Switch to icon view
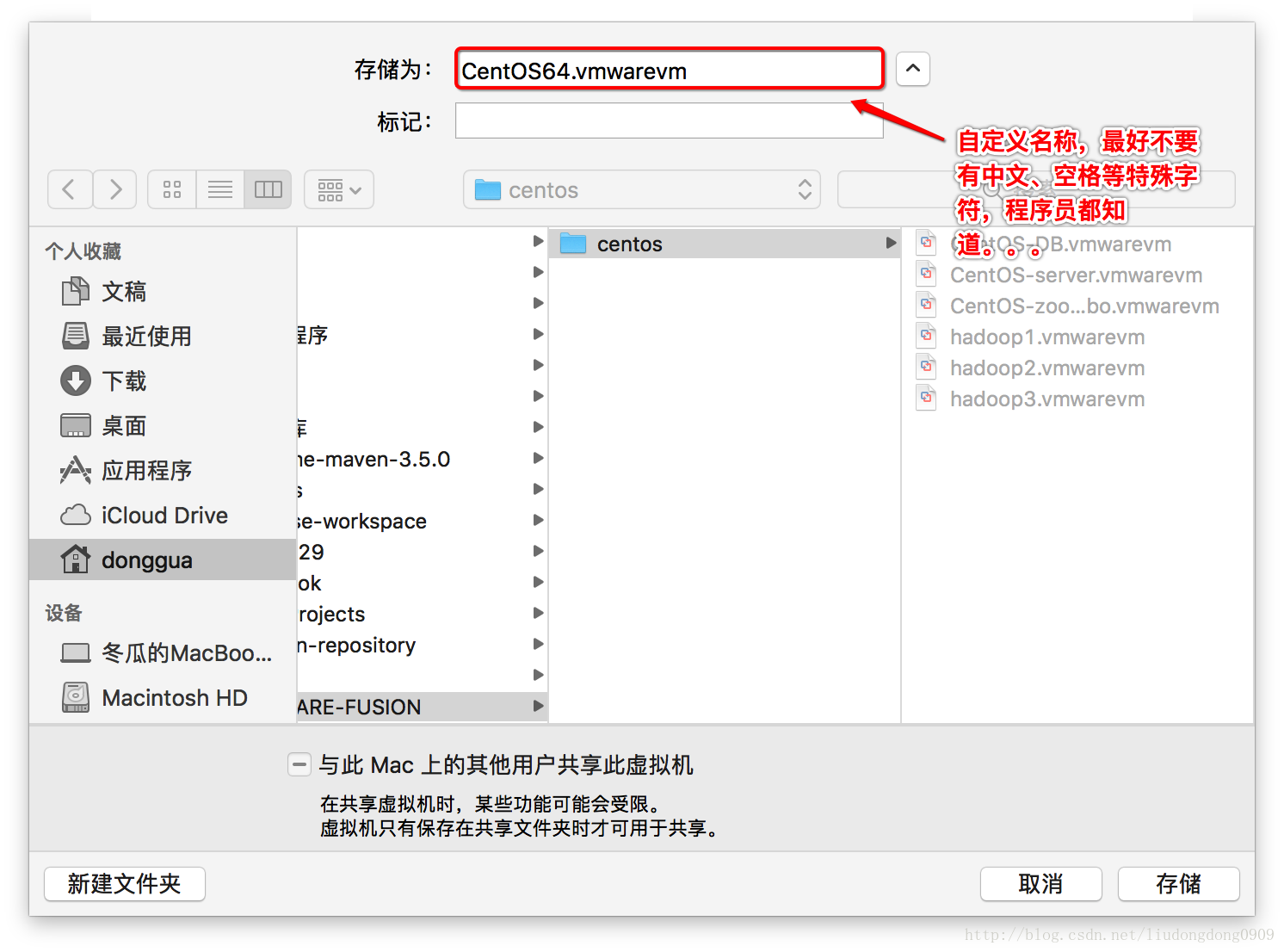Viewport: 1284px width, 952px height. (172, 189)
